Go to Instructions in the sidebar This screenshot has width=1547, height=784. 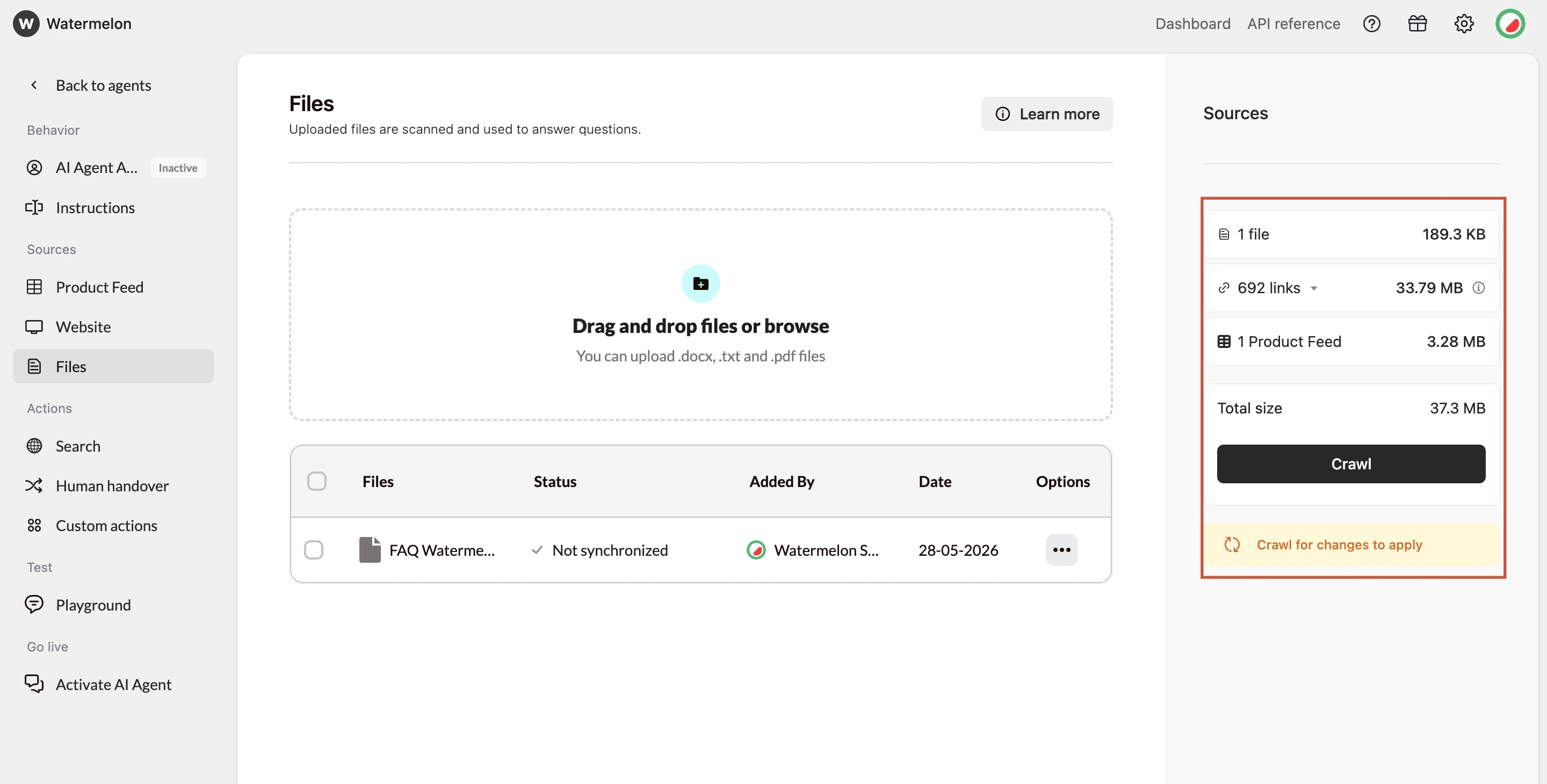click(113, 208)
